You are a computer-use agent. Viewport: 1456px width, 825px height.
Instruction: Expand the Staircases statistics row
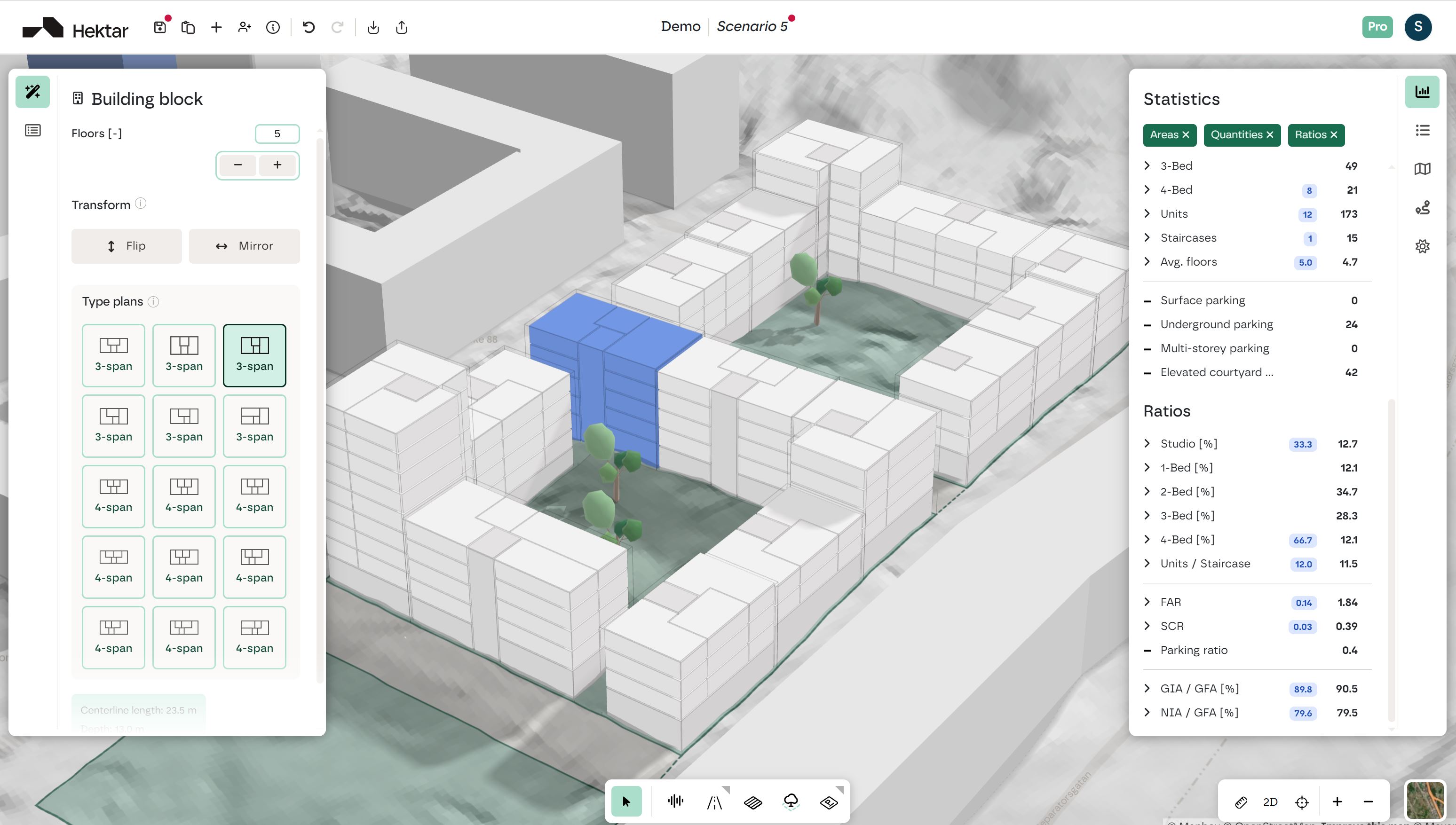click(x=1147, y=237)
